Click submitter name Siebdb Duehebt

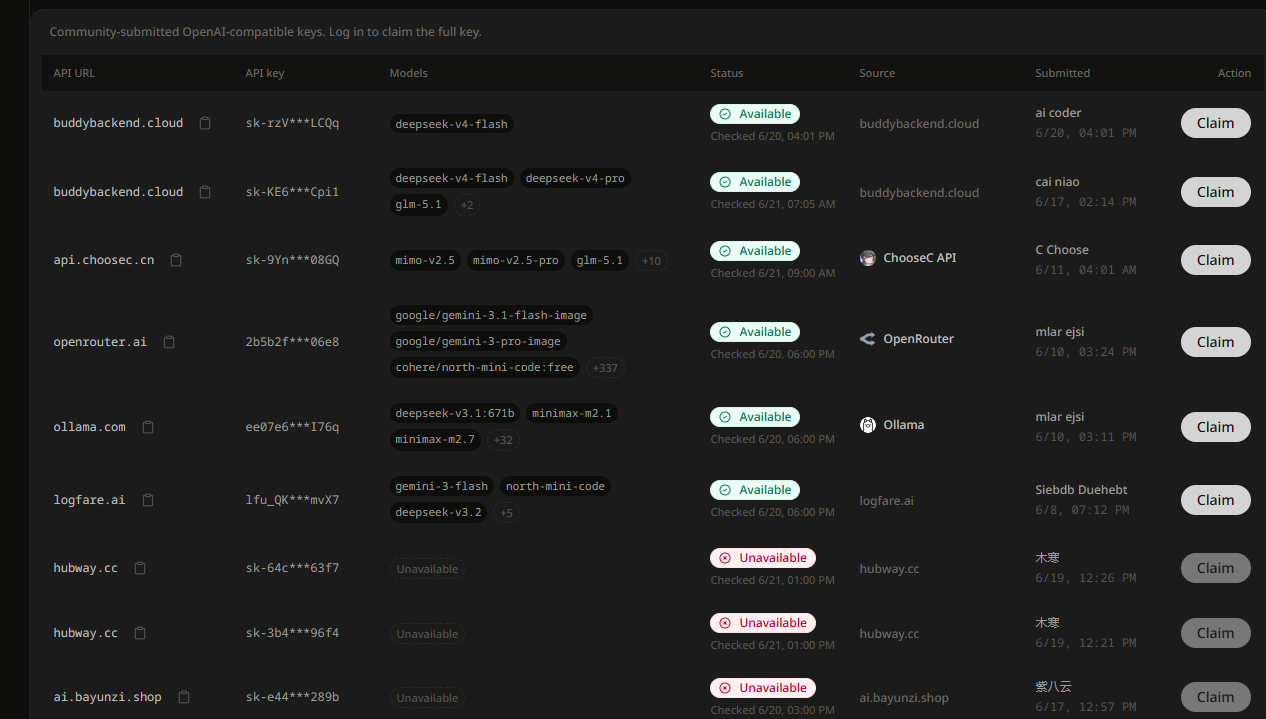click(x=1081, y=489)
